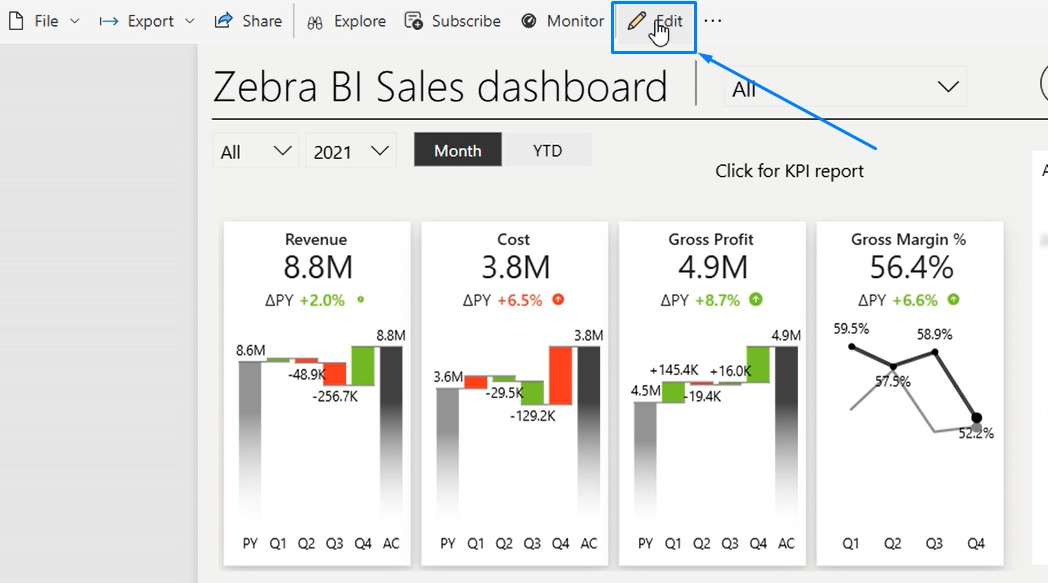The height and width of the screenshot is (583, 1048).
Task: Click the Edit pencil icon
Action: [x=637, y=21]
